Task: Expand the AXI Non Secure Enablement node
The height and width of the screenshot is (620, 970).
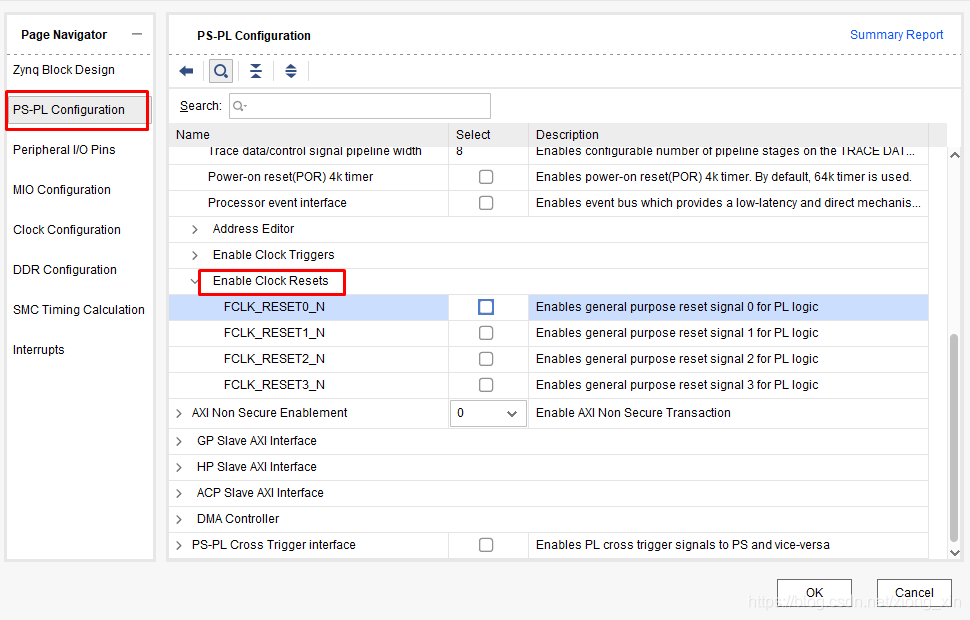Action: (x=179, y=413)
